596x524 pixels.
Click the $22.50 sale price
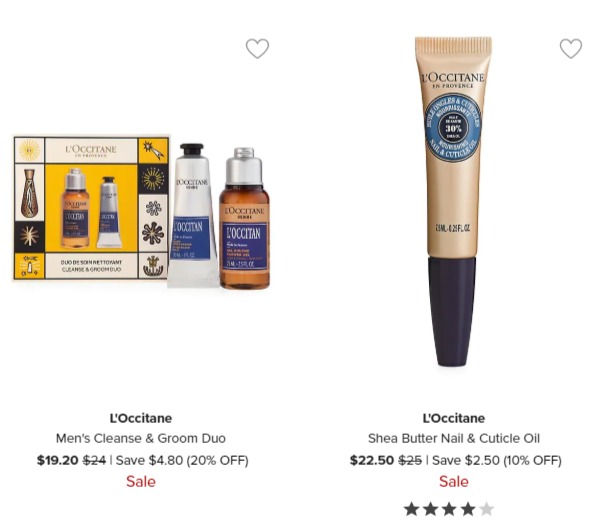coord(372,460)
